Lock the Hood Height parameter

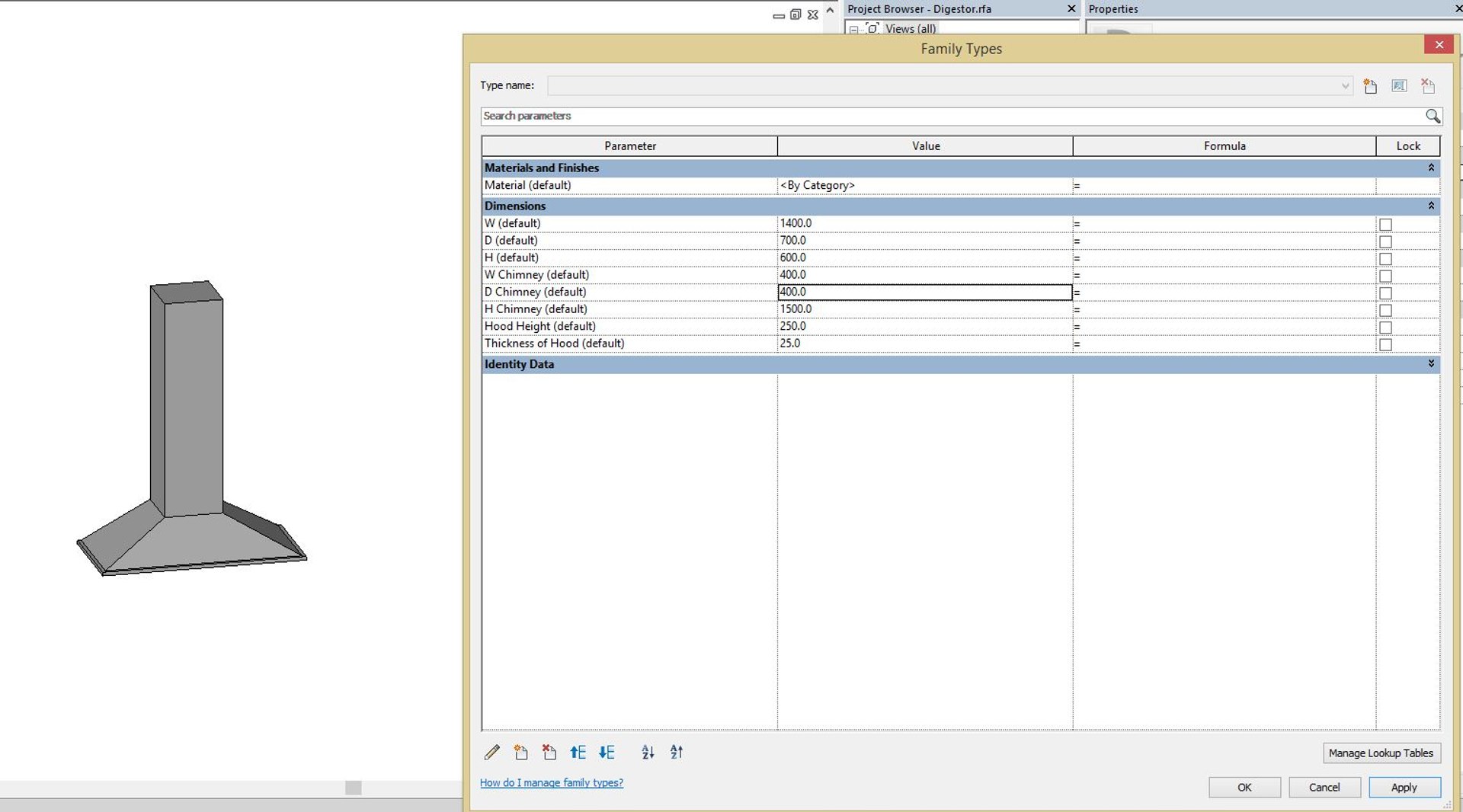[1385, 328]
